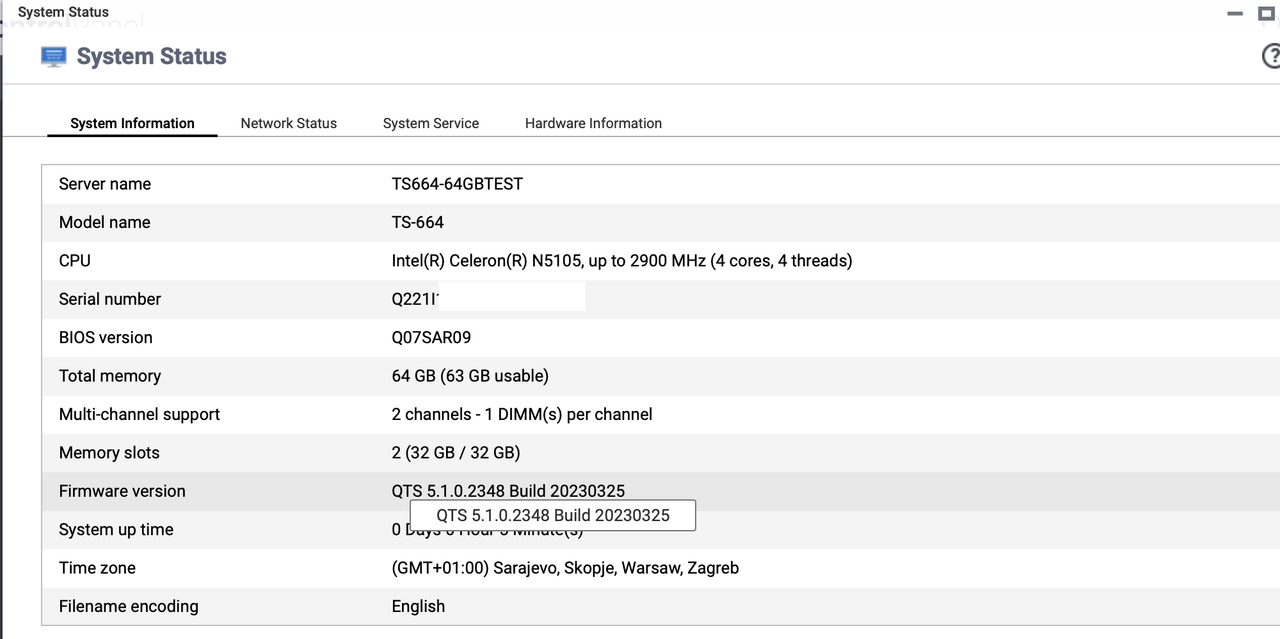
Task: Open the Network Status tab
Action: click(288, 123)
